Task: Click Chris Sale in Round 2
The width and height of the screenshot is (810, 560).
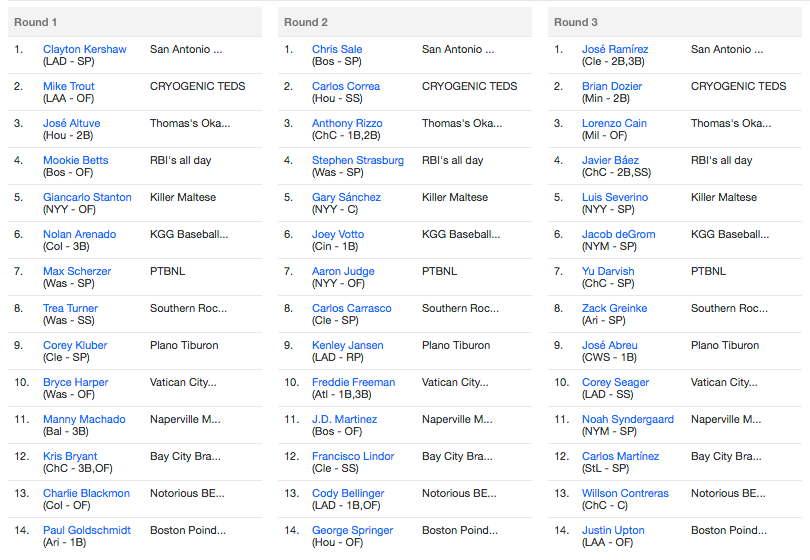Action: 337,49
